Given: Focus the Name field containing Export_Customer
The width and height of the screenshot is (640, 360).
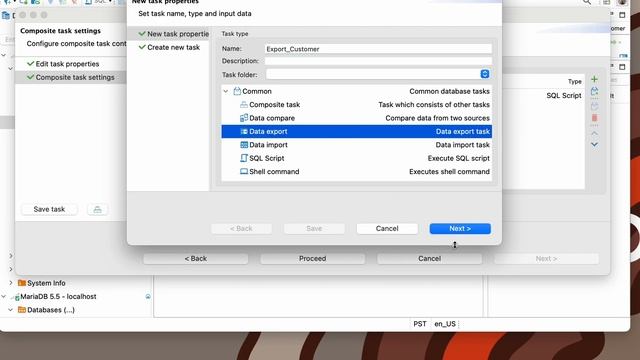Looking at the screenshot, I should pyautogui.click(x=378, y=49).
